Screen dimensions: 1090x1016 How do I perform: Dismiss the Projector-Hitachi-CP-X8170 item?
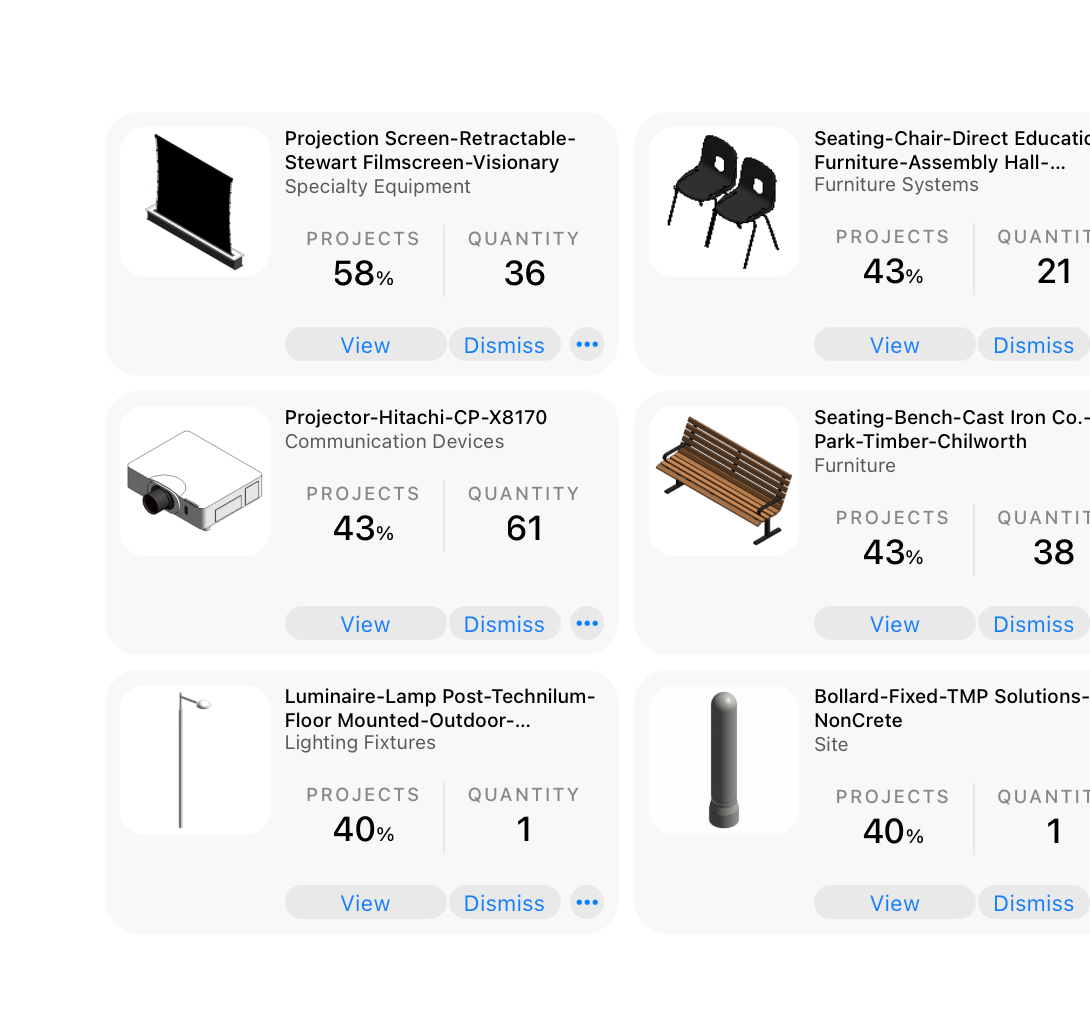point(505,623)
